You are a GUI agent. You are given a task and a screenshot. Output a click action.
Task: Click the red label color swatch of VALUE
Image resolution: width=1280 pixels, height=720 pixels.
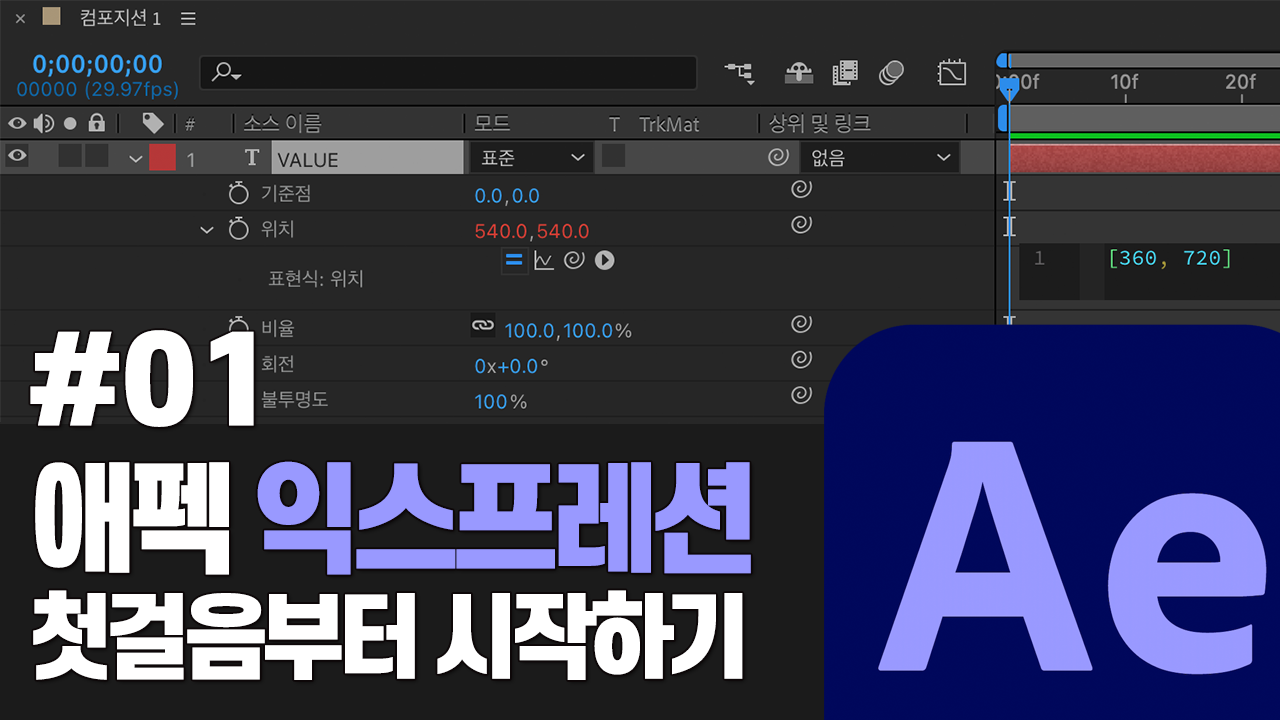tap(162, 158)
